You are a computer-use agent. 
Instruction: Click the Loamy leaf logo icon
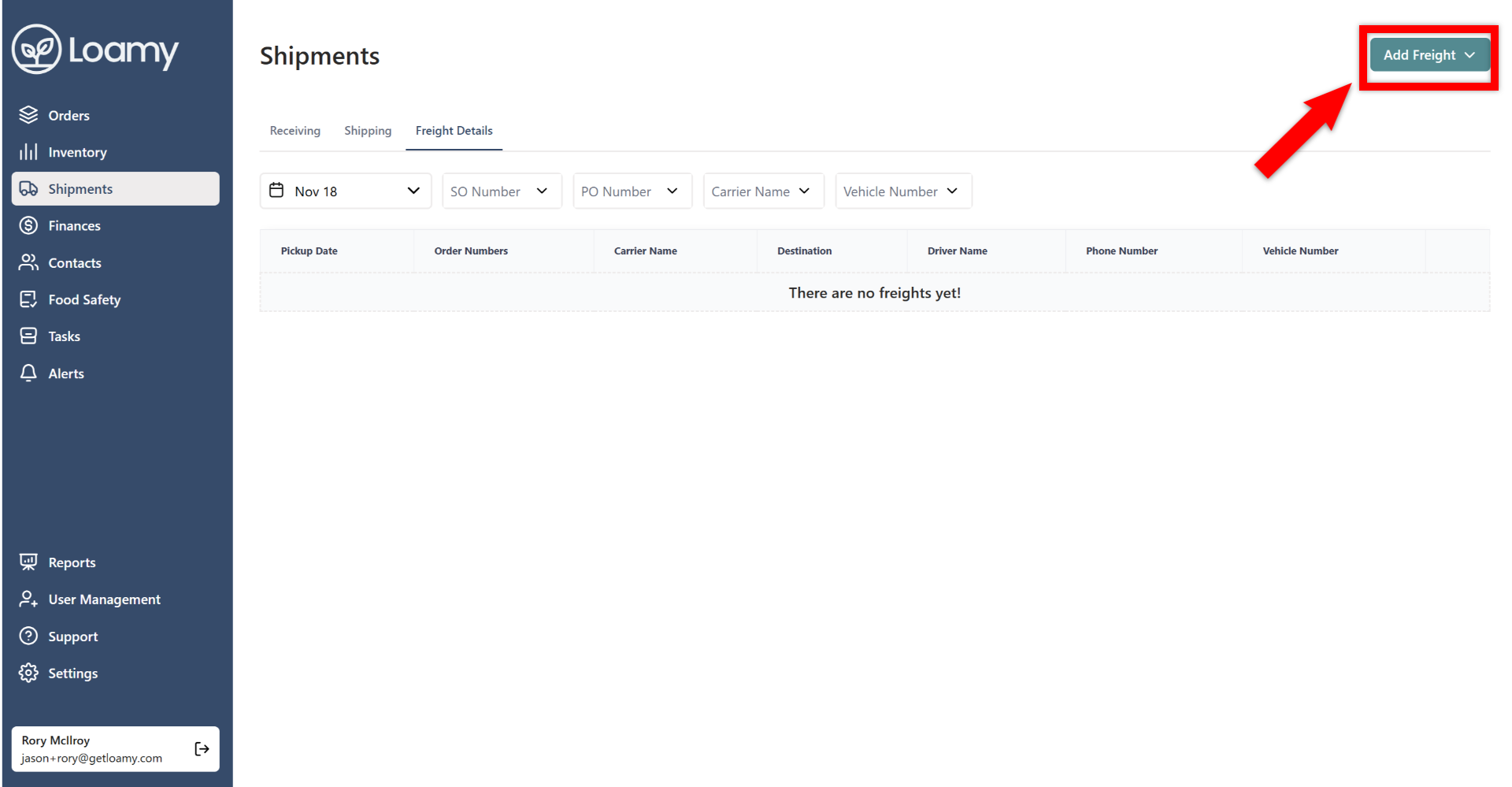click(36, 49)
